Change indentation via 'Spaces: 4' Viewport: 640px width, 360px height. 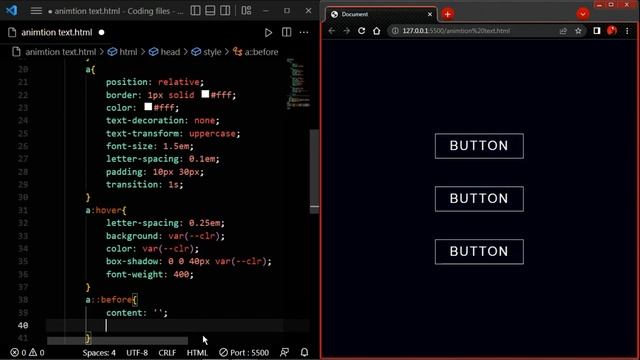[x=99, y=352]
